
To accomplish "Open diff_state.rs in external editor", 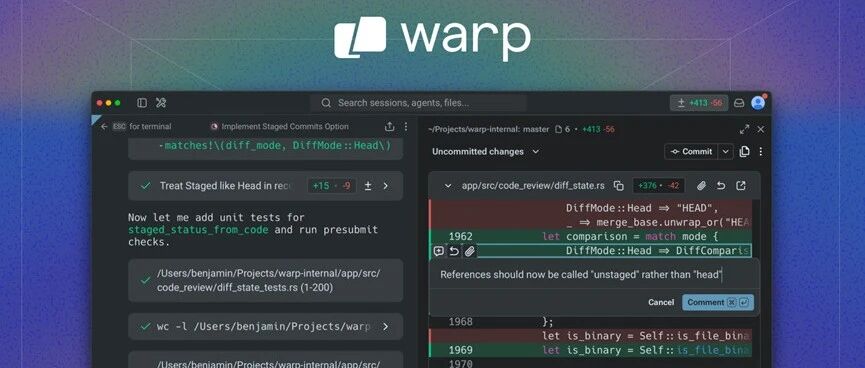I will coord(741,186).
